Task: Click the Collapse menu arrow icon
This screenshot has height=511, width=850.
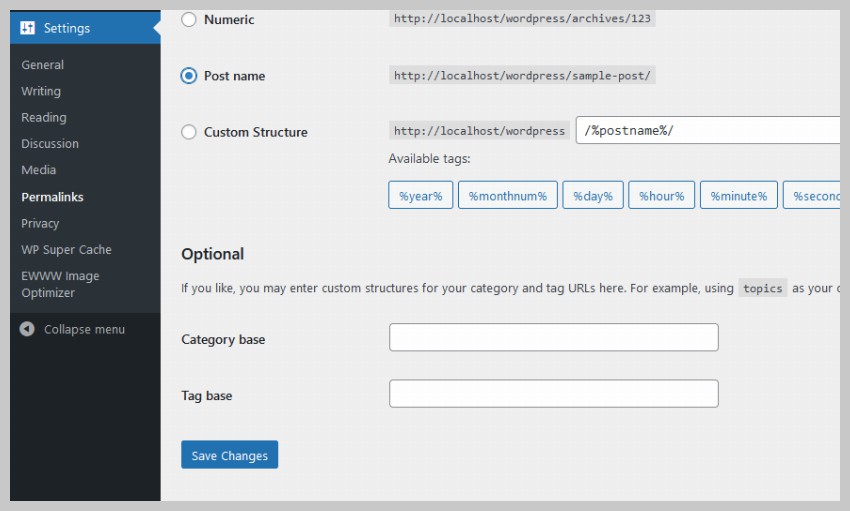Action: click(27, 329)
